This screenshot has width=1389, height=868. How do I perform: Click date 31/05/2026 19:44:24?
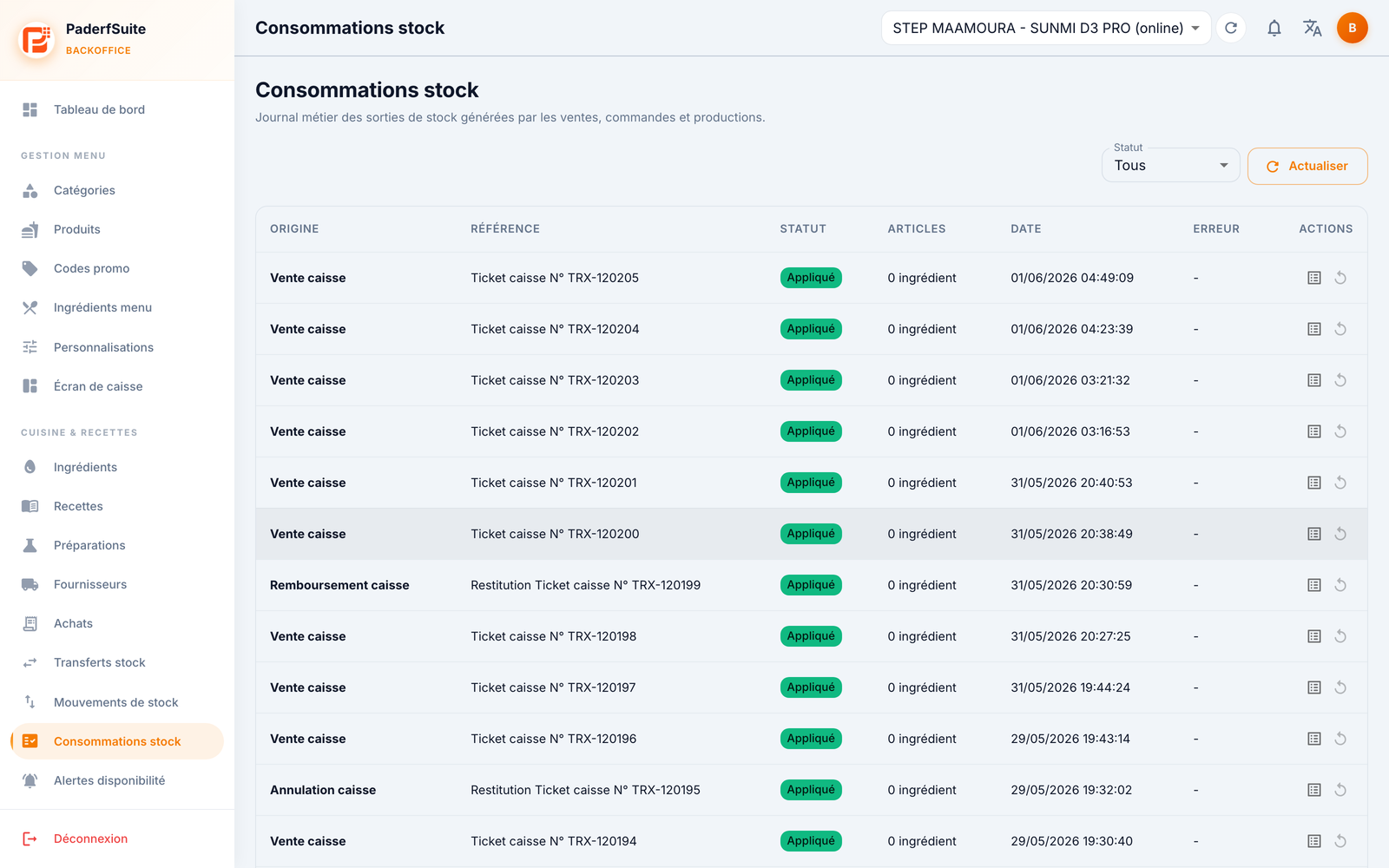click(1070, 687)
